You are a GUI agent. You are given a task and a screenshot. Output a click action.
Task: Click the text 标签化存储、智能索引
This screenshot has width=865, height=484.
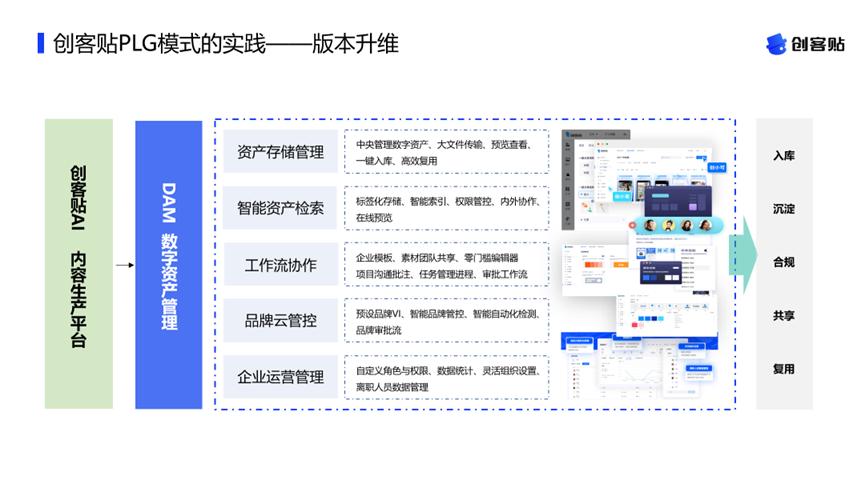[402, 201]
